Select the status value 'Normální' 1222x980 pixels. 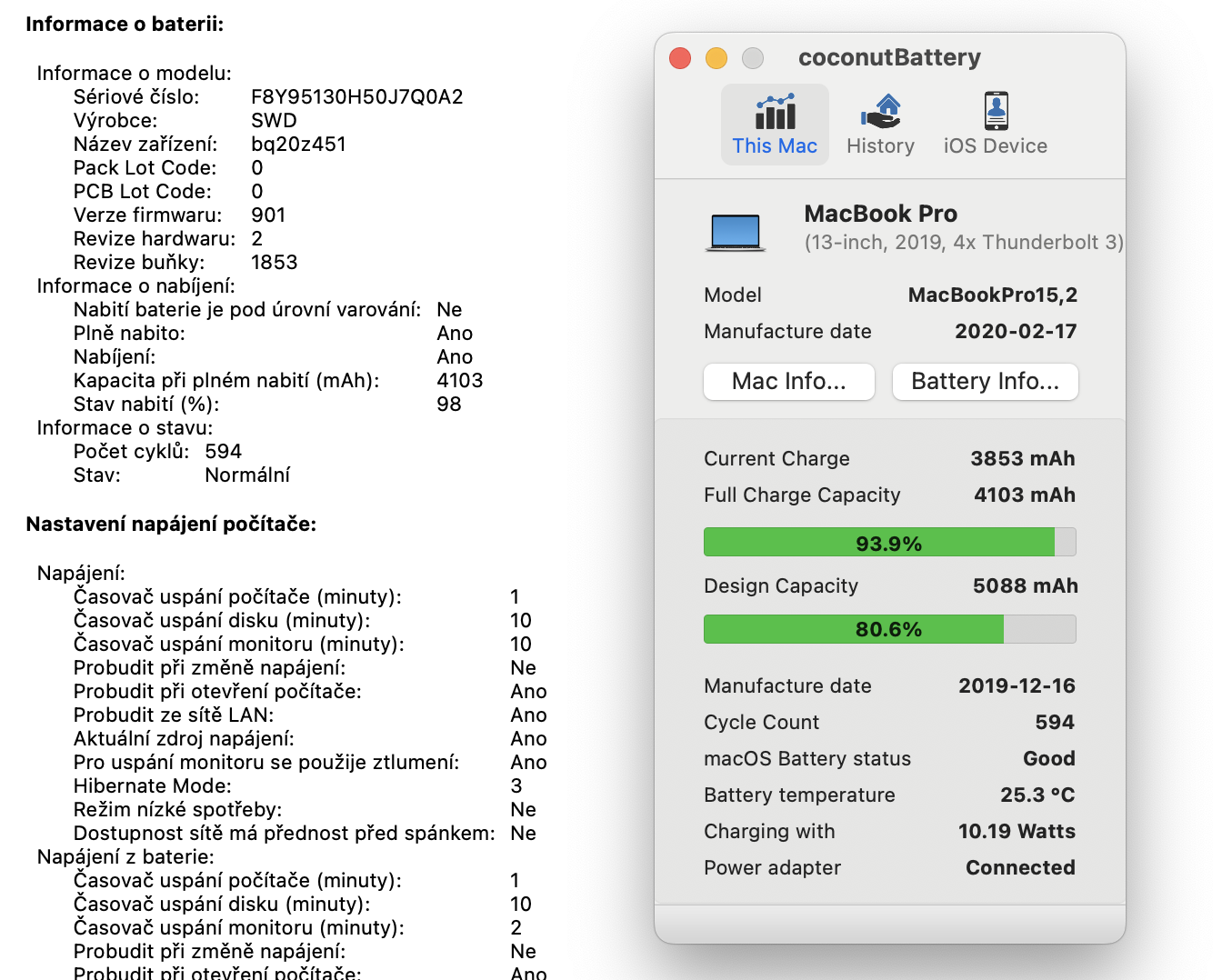click(247, 475)
